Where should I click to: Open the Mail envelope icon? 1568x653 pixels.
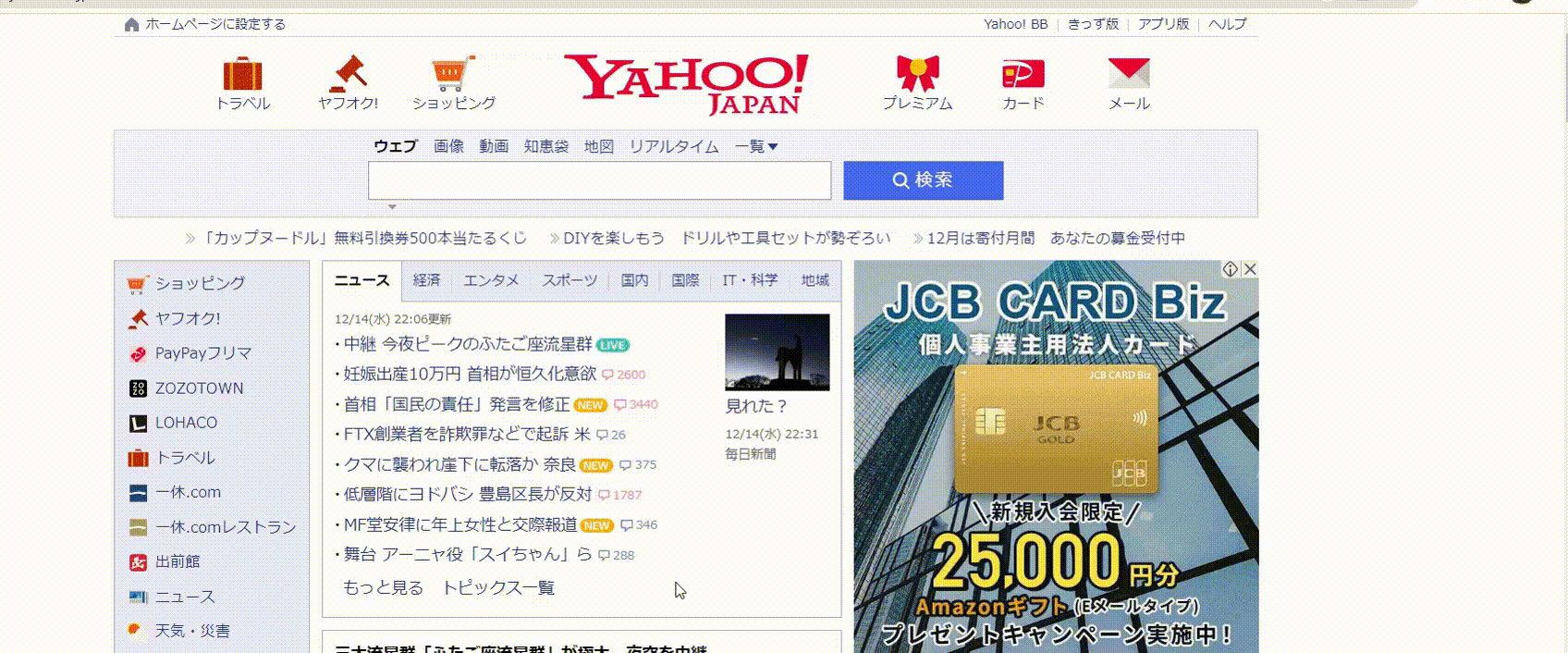click(1129, 73)
